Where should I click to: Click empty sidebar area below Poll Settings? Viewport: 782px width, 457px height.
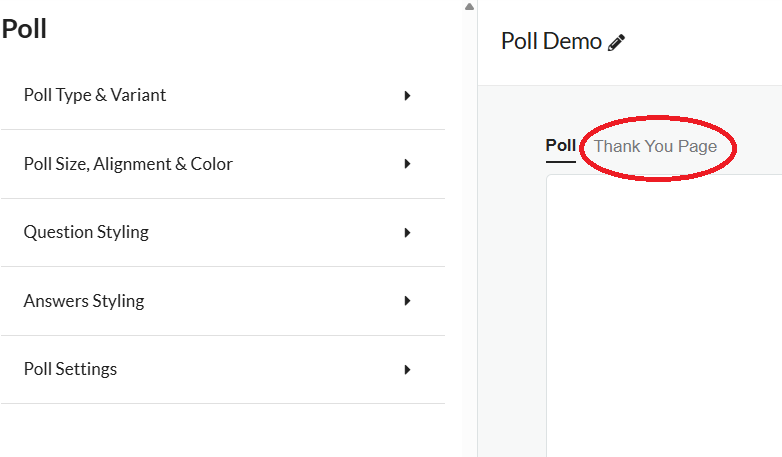pos(222,430)
